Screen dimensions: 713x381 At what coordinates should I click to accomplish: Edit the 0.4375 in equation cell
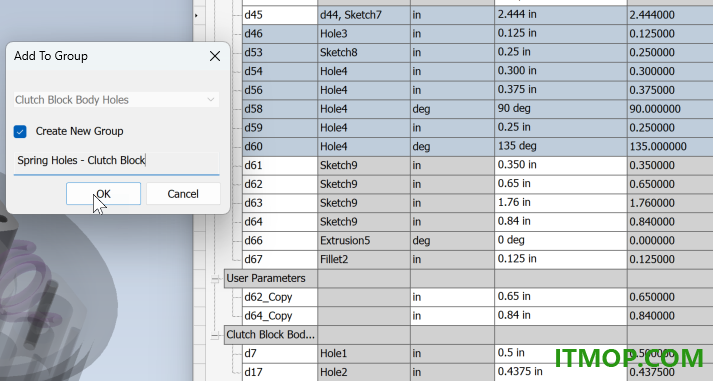click(561, 372)
